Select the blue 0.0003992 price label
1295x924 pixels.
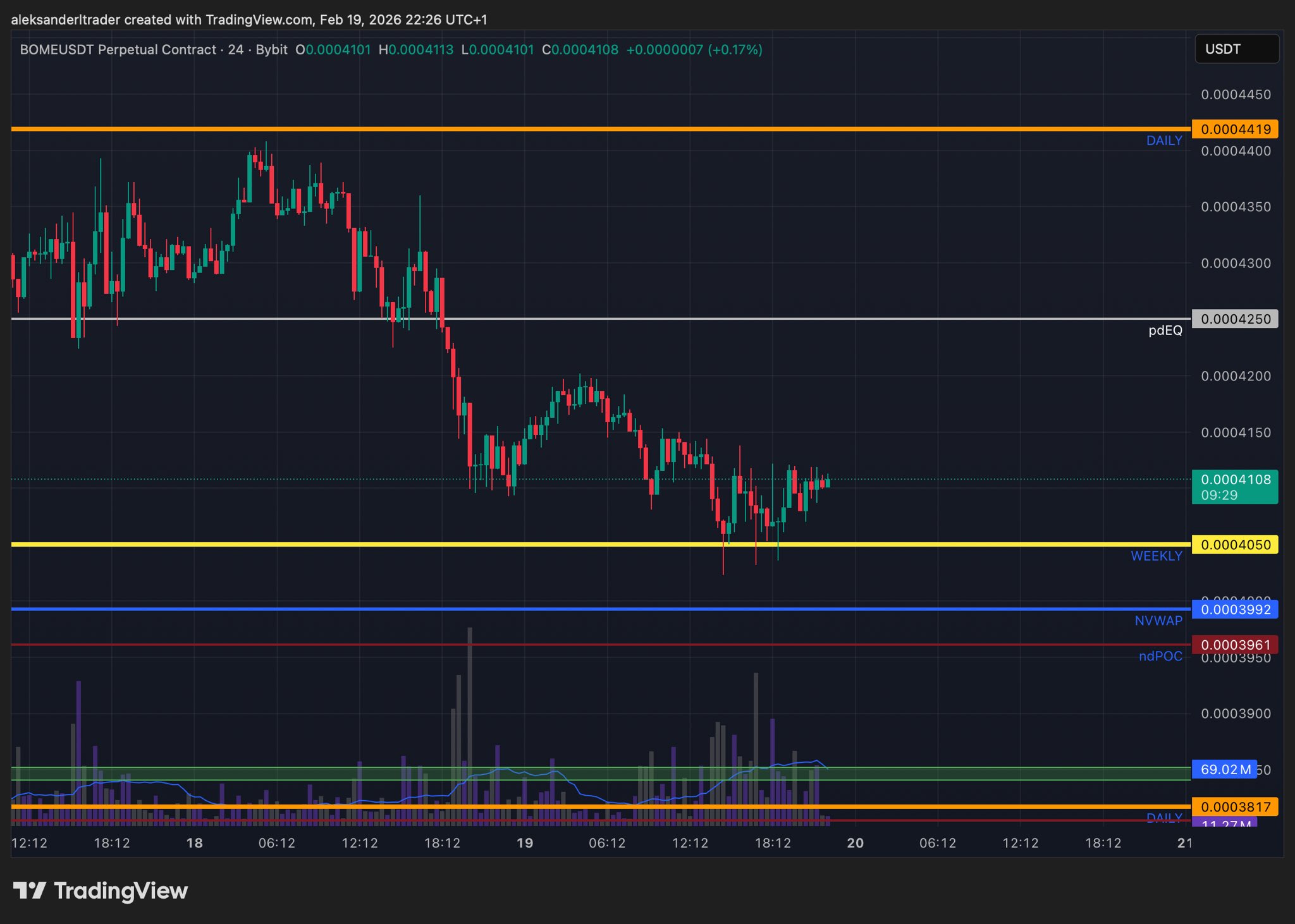[1234, 610]
